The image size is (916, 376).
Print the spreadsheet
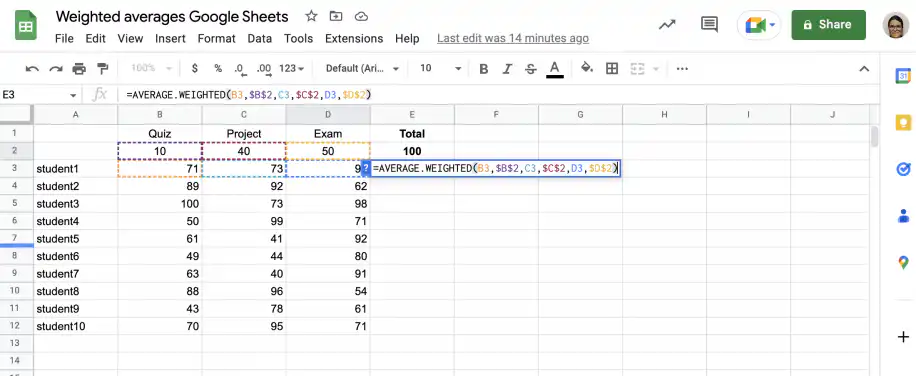[79, 69]
